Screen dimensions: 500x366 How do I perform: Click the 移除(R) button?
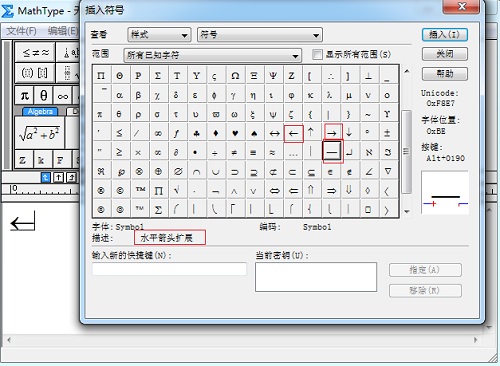(x=425, y=291)
